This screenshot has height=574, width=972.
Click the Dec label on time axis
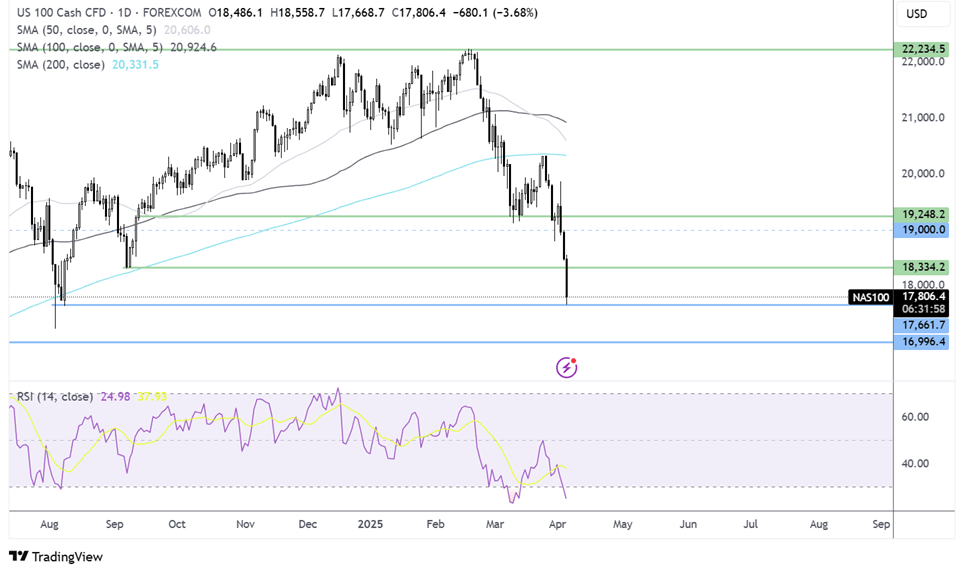[x=307, y=524]
